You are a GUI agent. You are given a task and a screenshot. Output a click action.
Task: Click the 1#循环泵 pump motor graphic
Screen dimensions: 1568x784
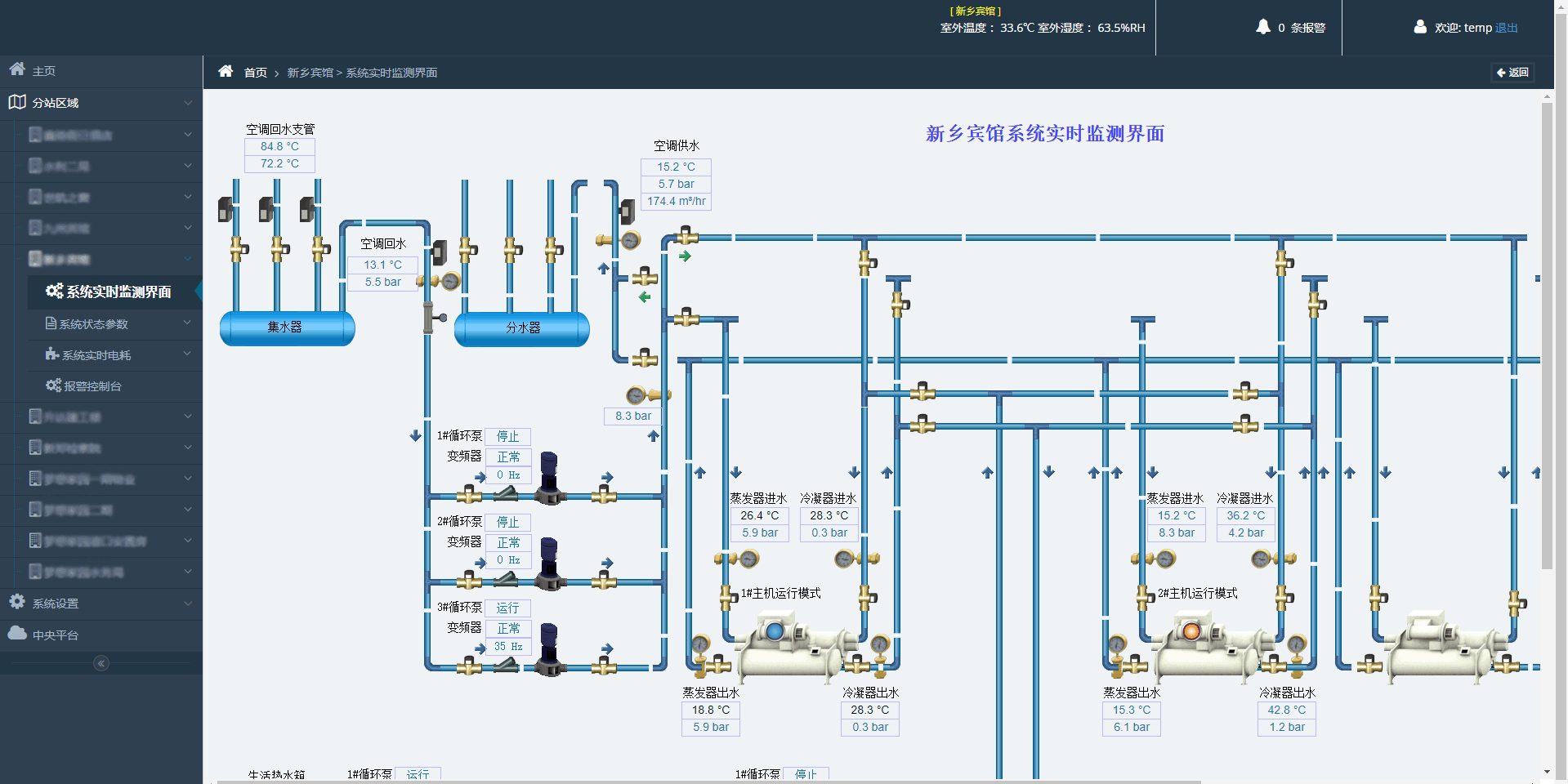click(549, 478)
